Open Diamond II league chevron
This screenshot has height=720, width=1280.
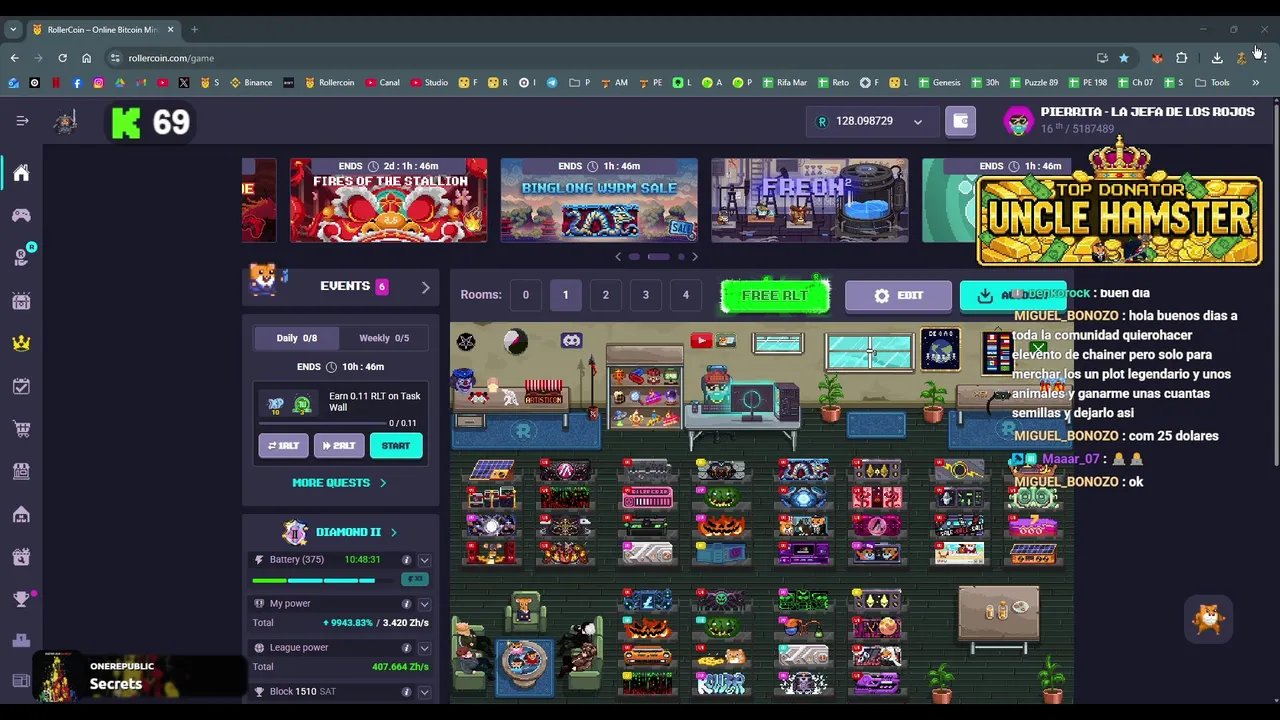[393, 532]
